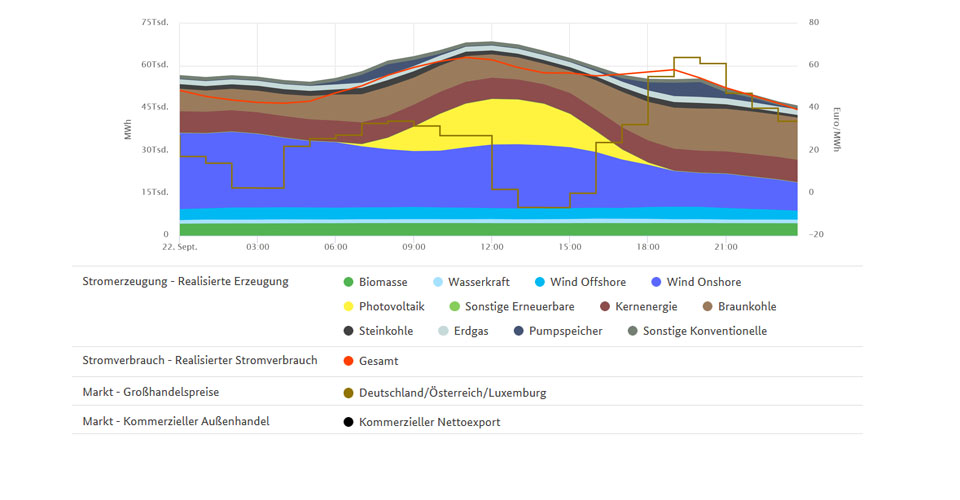Toggle the Braunkohle legend entry
960x500 pixels.
tap(739, 307)
